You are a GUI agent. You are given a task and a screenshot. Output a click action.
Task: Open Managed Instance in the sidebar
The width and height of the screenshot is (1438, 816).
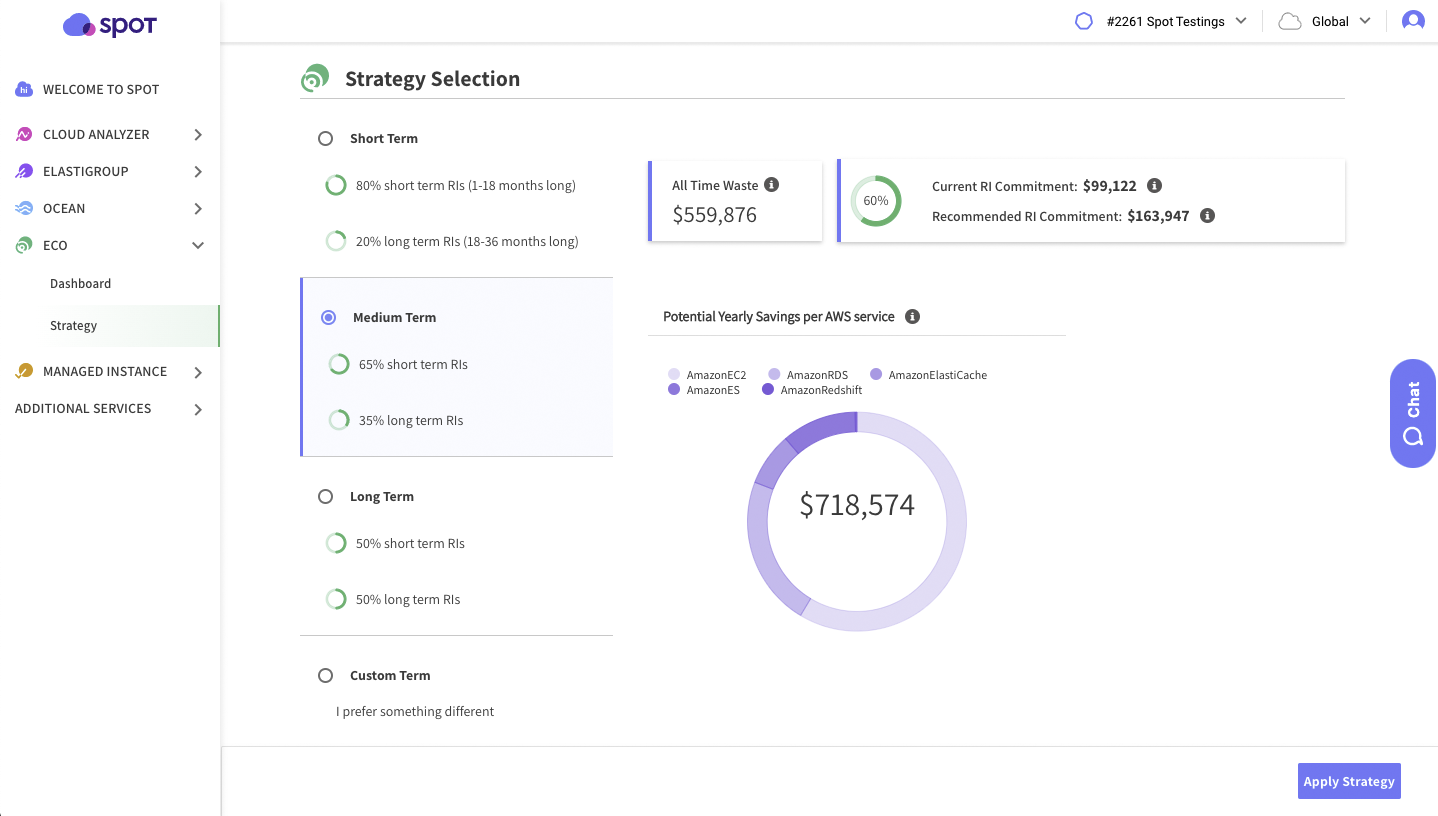[105, 372]
